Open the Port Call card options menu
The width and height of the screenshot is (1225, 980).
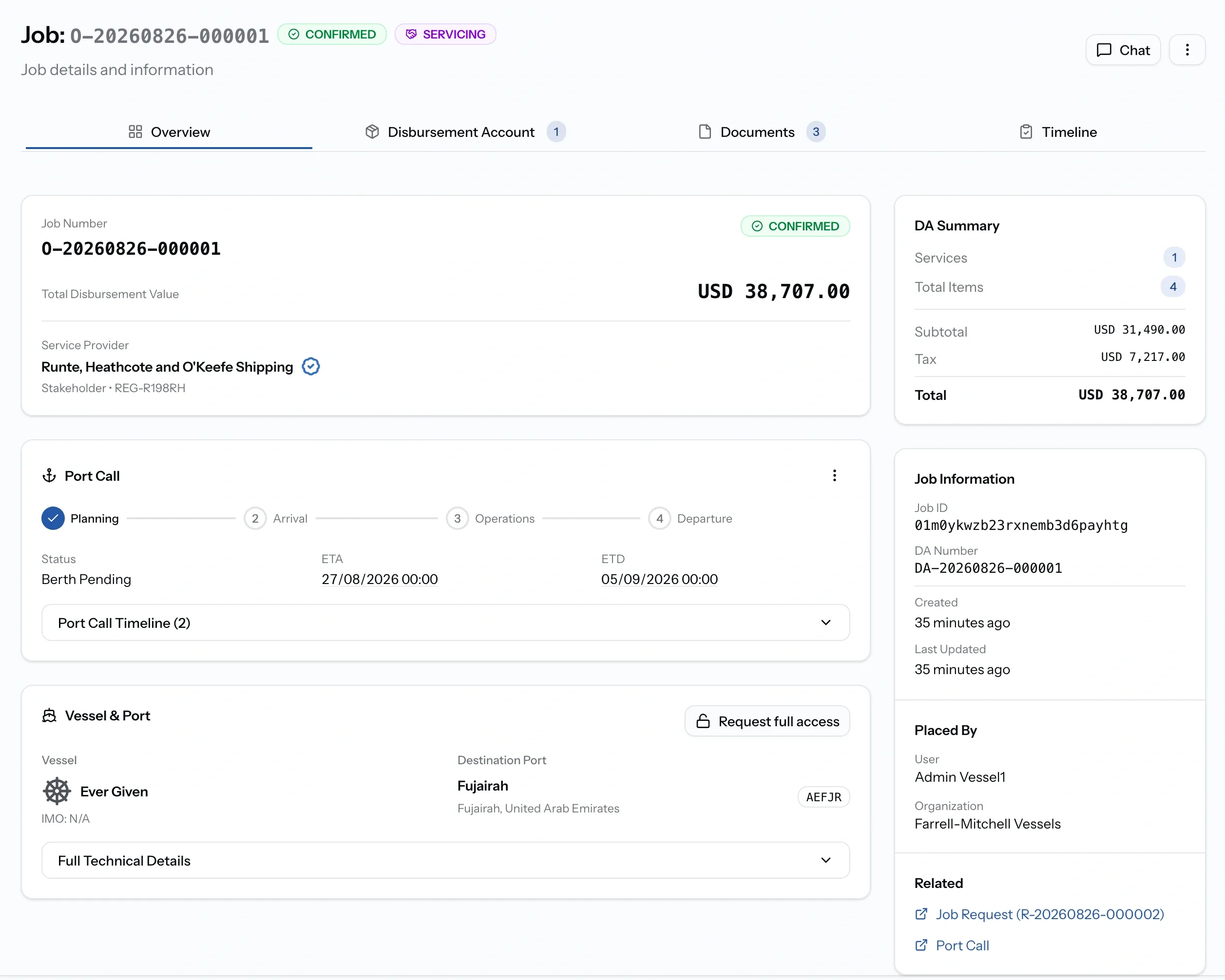pyautogui.click(x=834, y=475)
